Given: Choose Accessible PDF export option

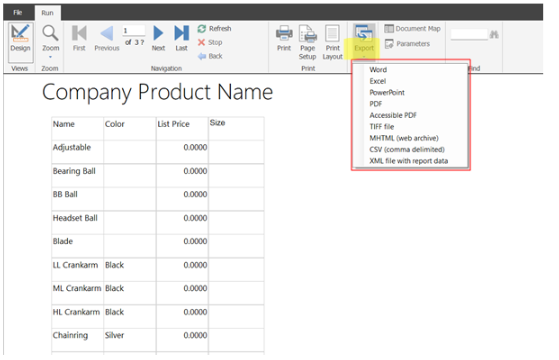Looking at the screenshot, I should coord(410,115).
